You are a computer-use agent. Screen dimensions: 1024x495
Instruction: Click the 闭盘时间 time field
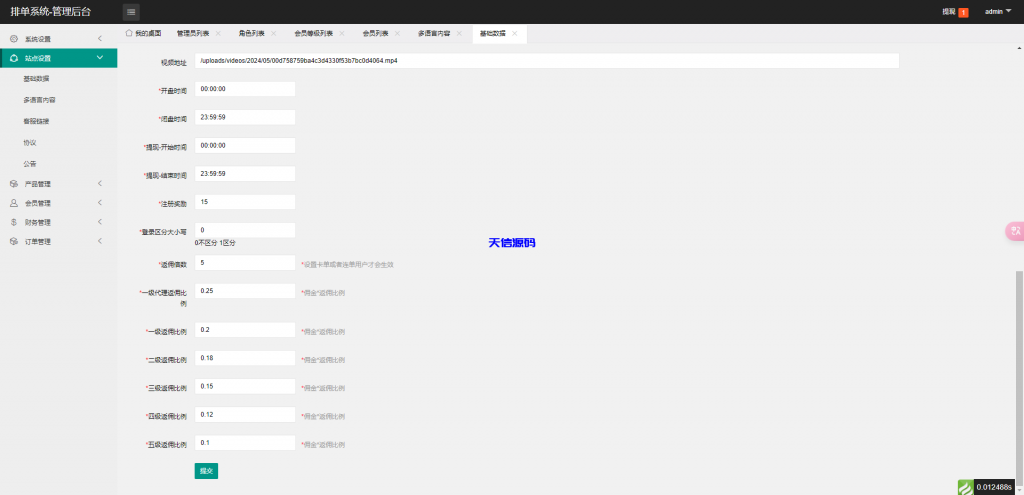point(245,118)
